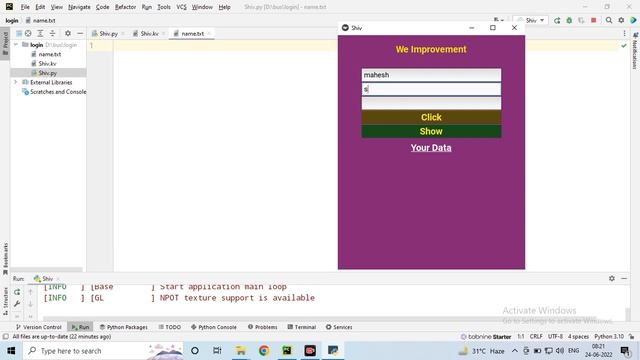Open Project panel gear options
The width and height of the screenshot is (640, 360).
[x=68, y=33]
